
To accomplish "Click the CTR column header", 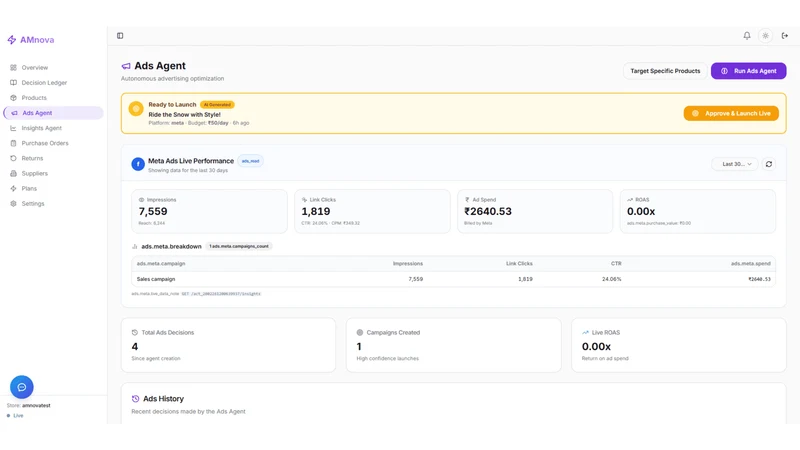I will 616,264.
